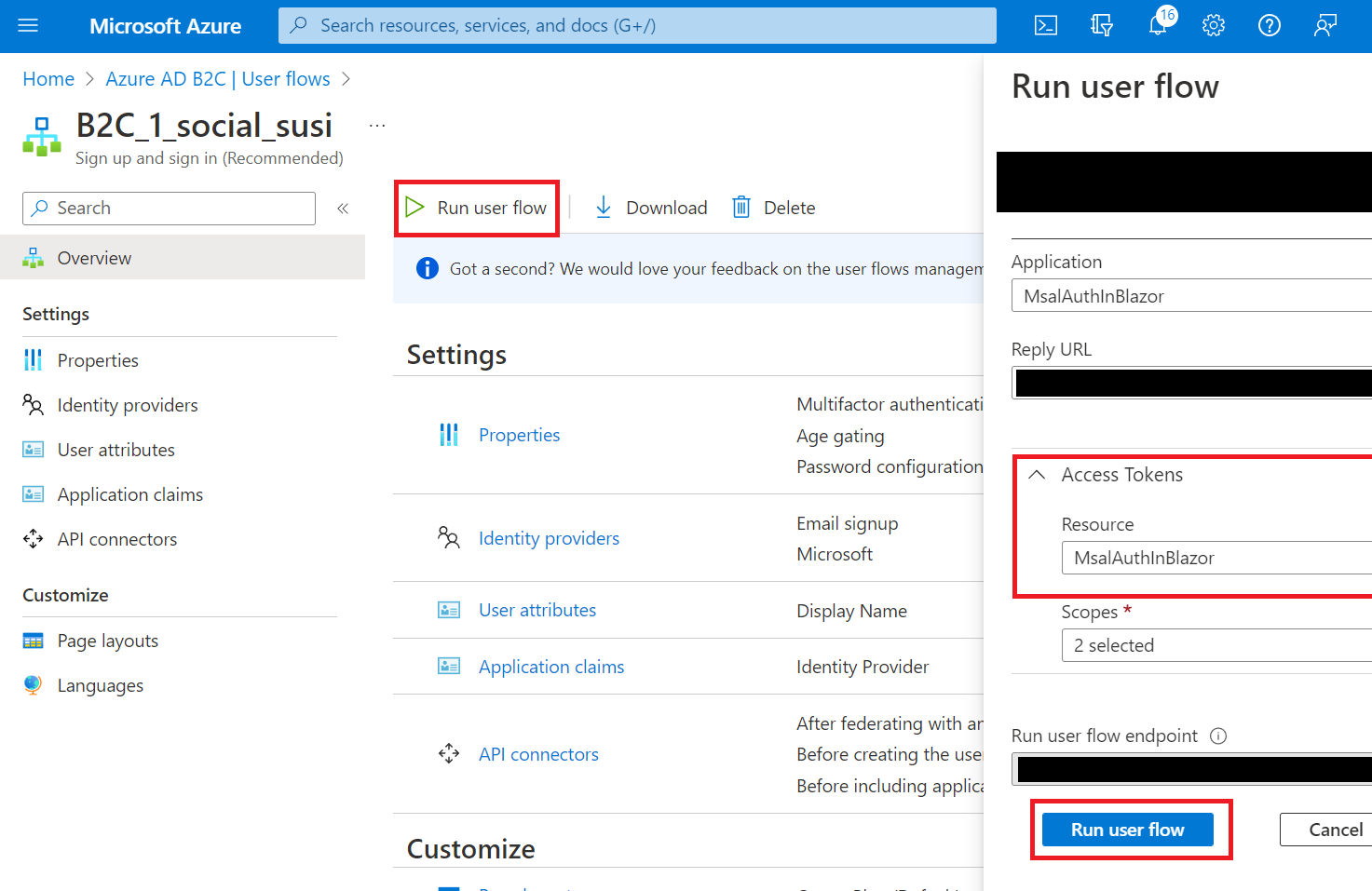The width and height of the screenshot is (1372, 891).
Task: Click the feedback banner message text
Action: point(716,269)
